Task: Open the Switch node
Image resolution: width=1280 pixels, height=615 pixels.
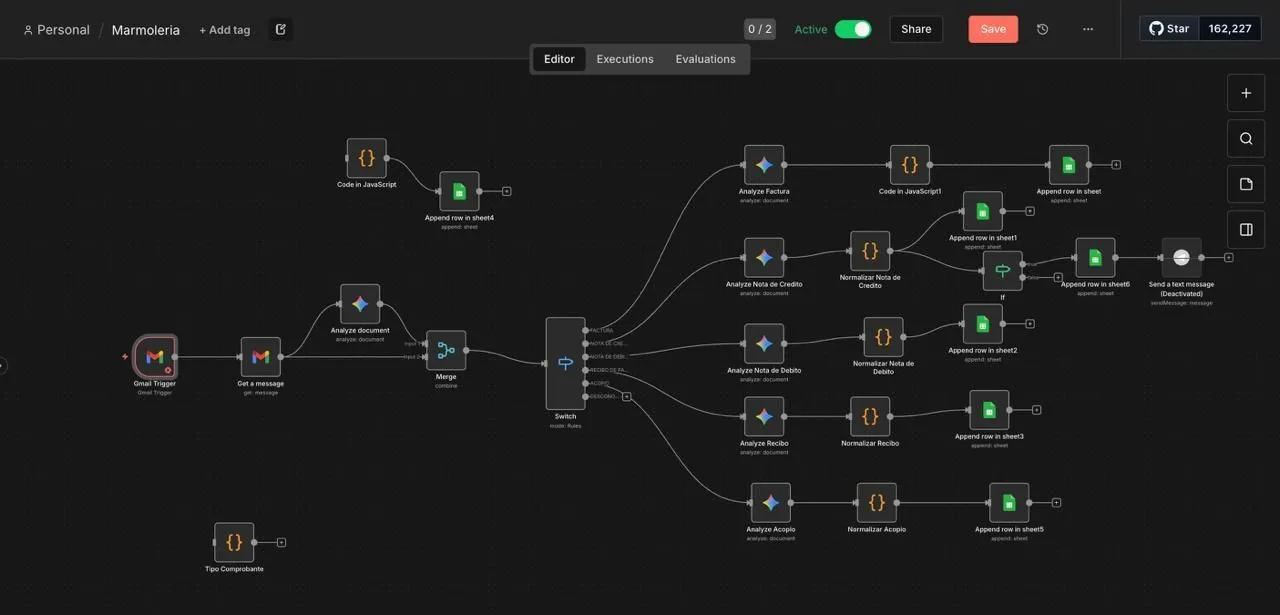Action: click(x=566, y=364)
